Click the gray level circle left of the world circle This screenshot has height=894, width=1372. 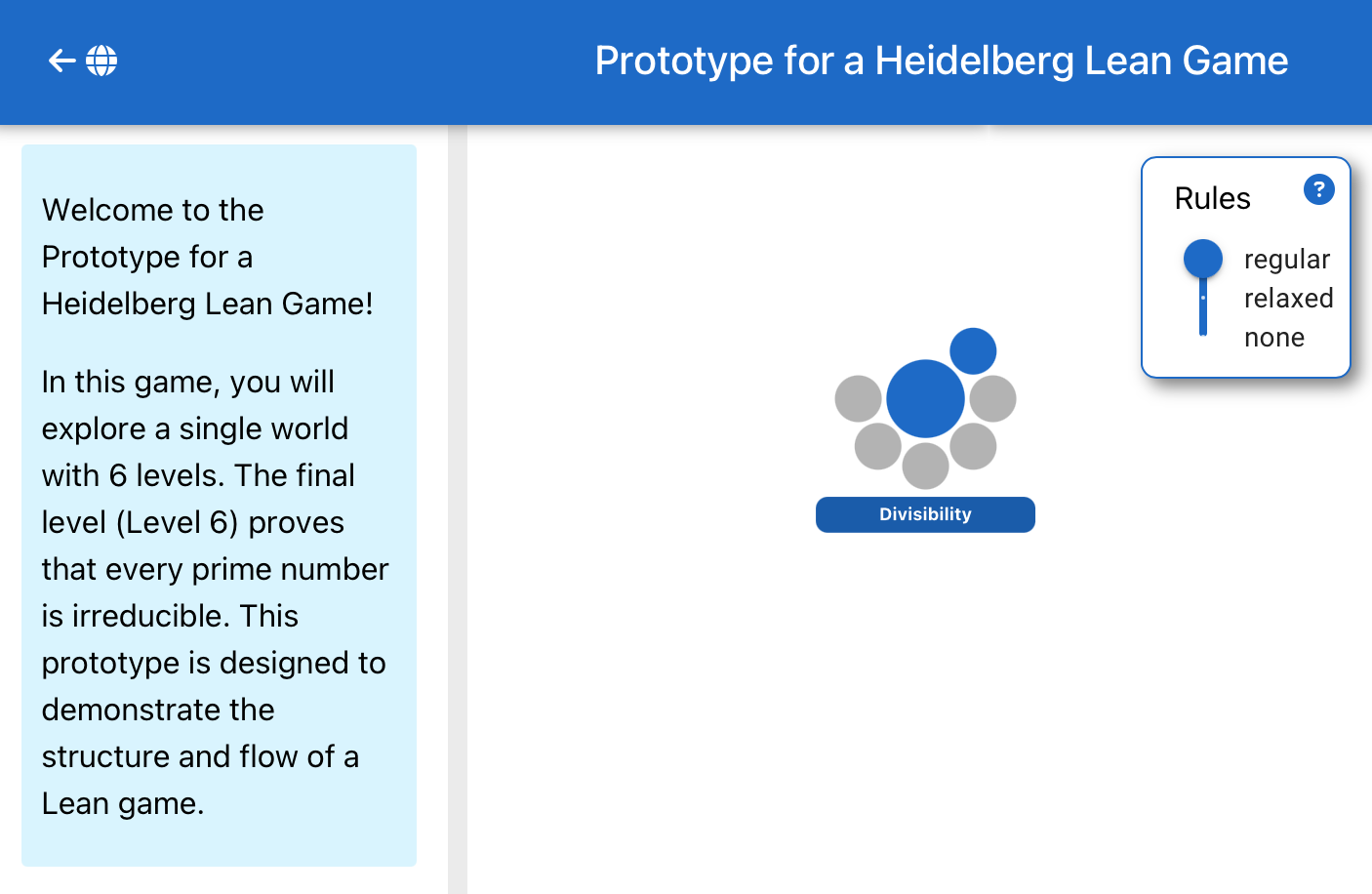tap(858, 398)
